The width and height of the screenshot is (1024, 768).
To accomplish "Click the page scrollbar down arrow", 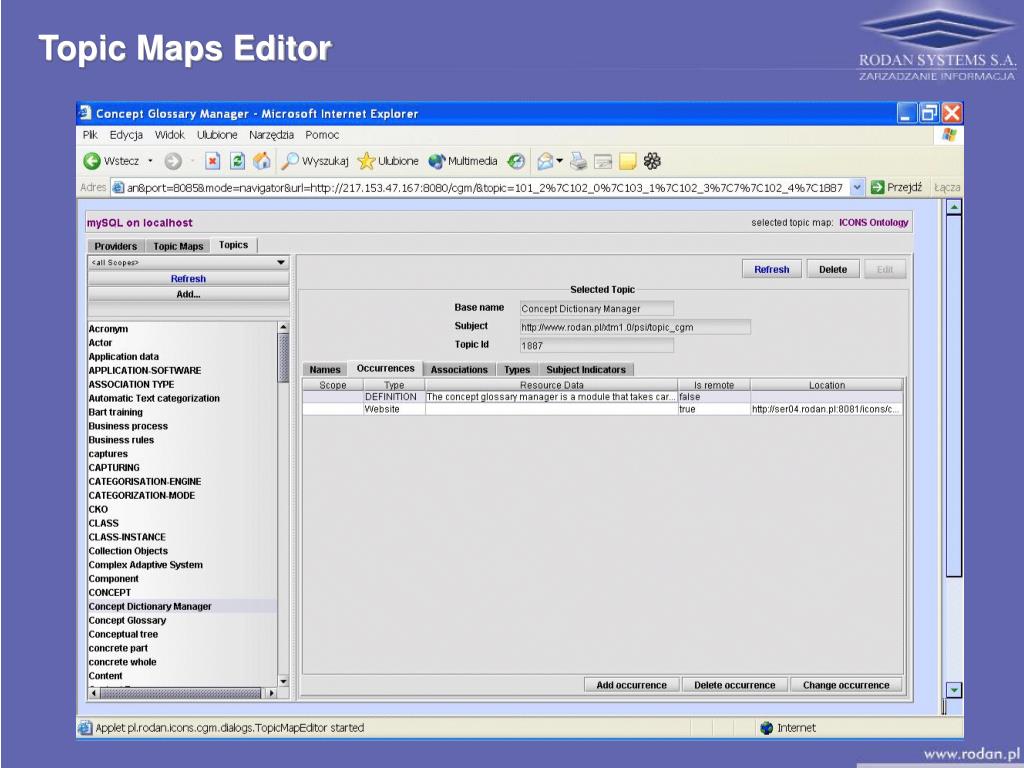I will (x=954, y=690).
